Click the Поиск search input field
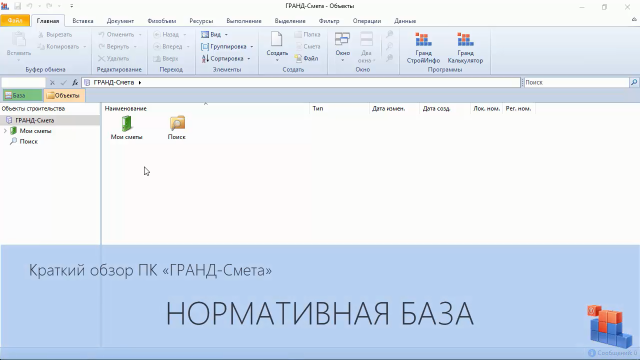This screenshot has width=640, height=360. (x=577, y=82)
